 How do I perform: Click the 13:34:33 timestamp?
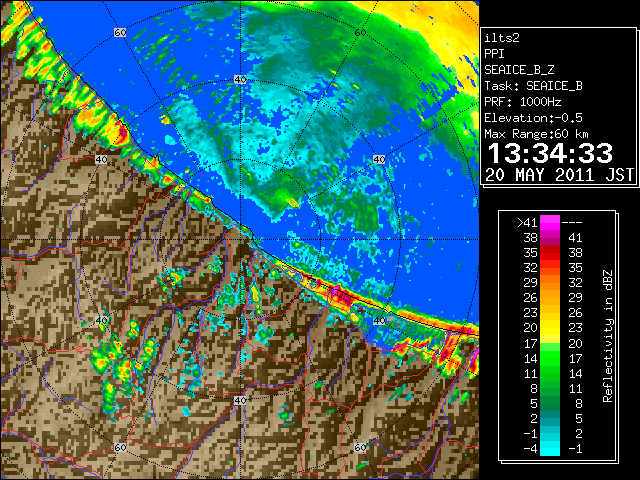pyautogui.click(x=550, y=153)
